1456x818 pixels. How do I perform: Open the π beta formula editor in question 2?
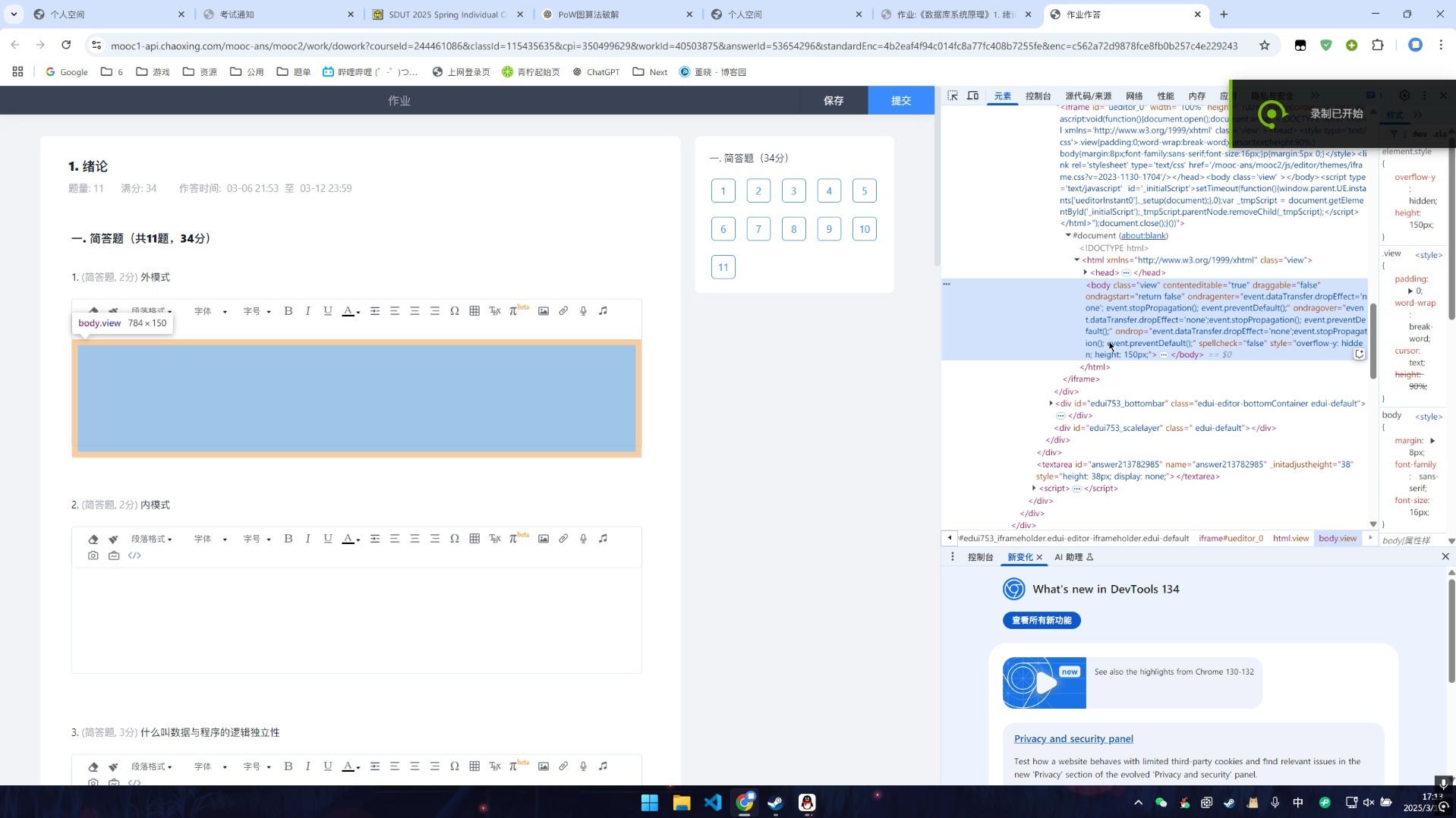tap(518, 538)
